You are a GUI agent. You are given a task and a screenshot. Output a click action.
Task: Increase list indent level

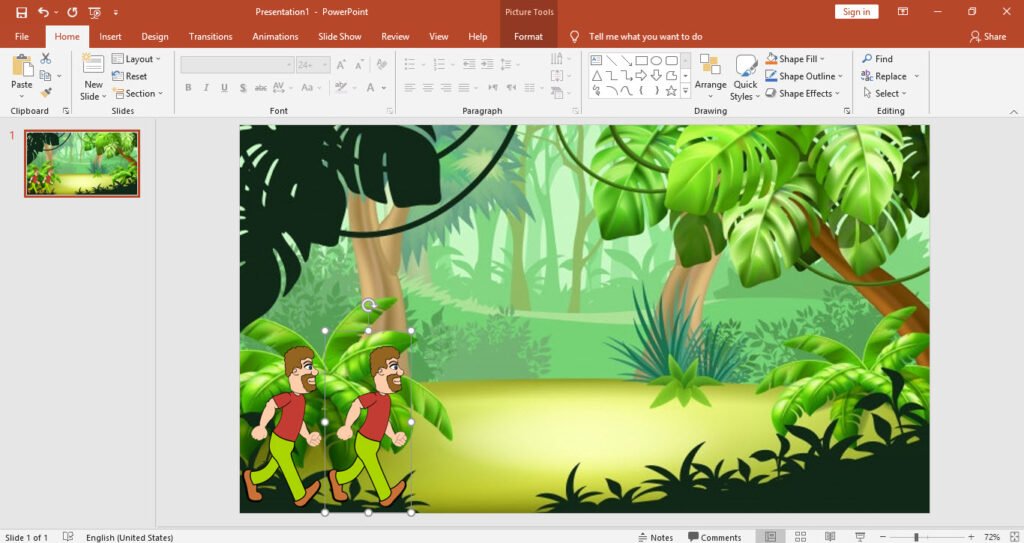click(487, 64)
